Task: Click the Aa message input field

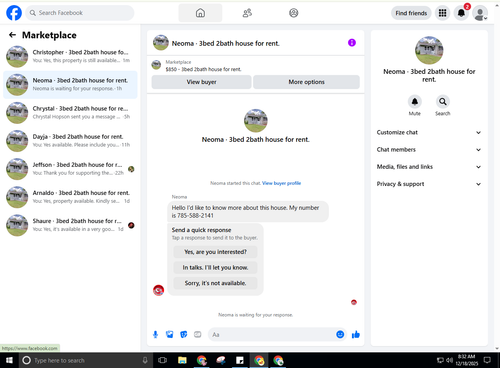Action: point(272,334)
